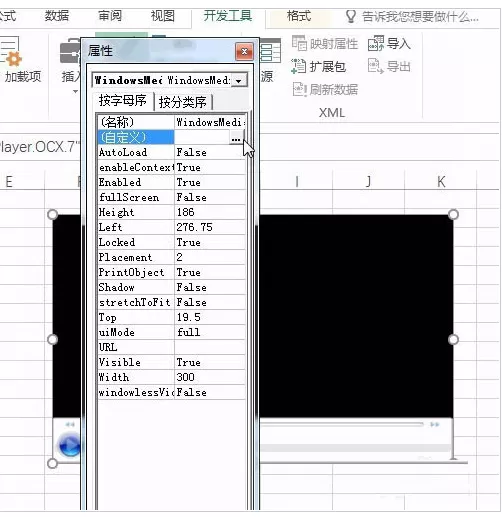Select column E header
502x517 pixels.
pyautogui.click(x=9, y=182)
